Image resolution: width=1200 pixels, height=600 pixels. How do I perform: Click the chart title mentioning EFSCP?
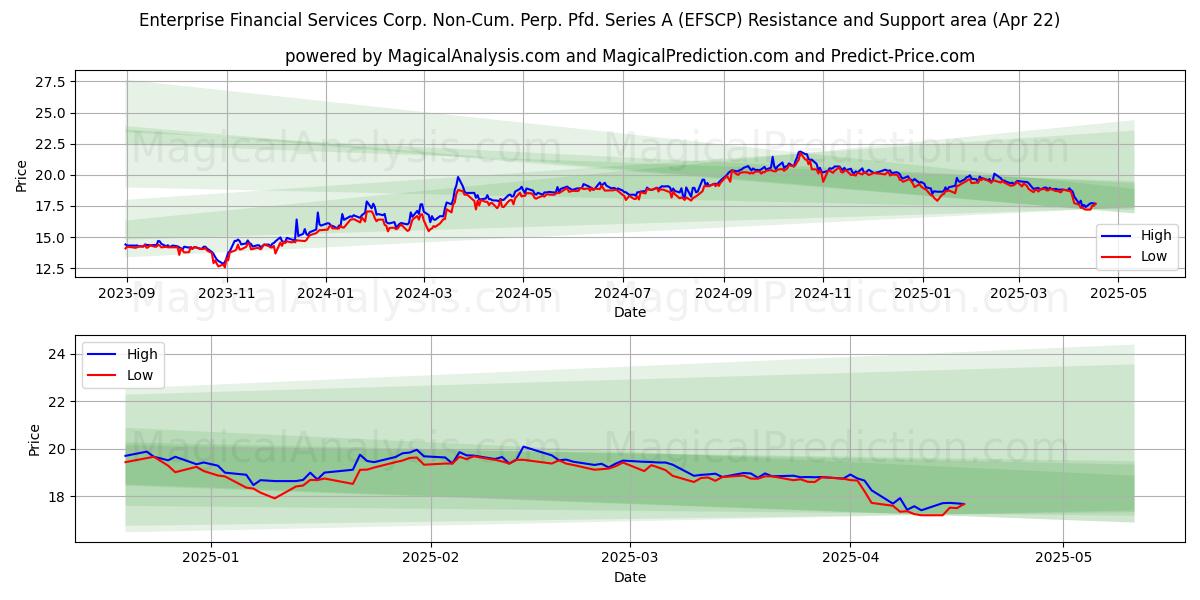(x=600, y=20)
